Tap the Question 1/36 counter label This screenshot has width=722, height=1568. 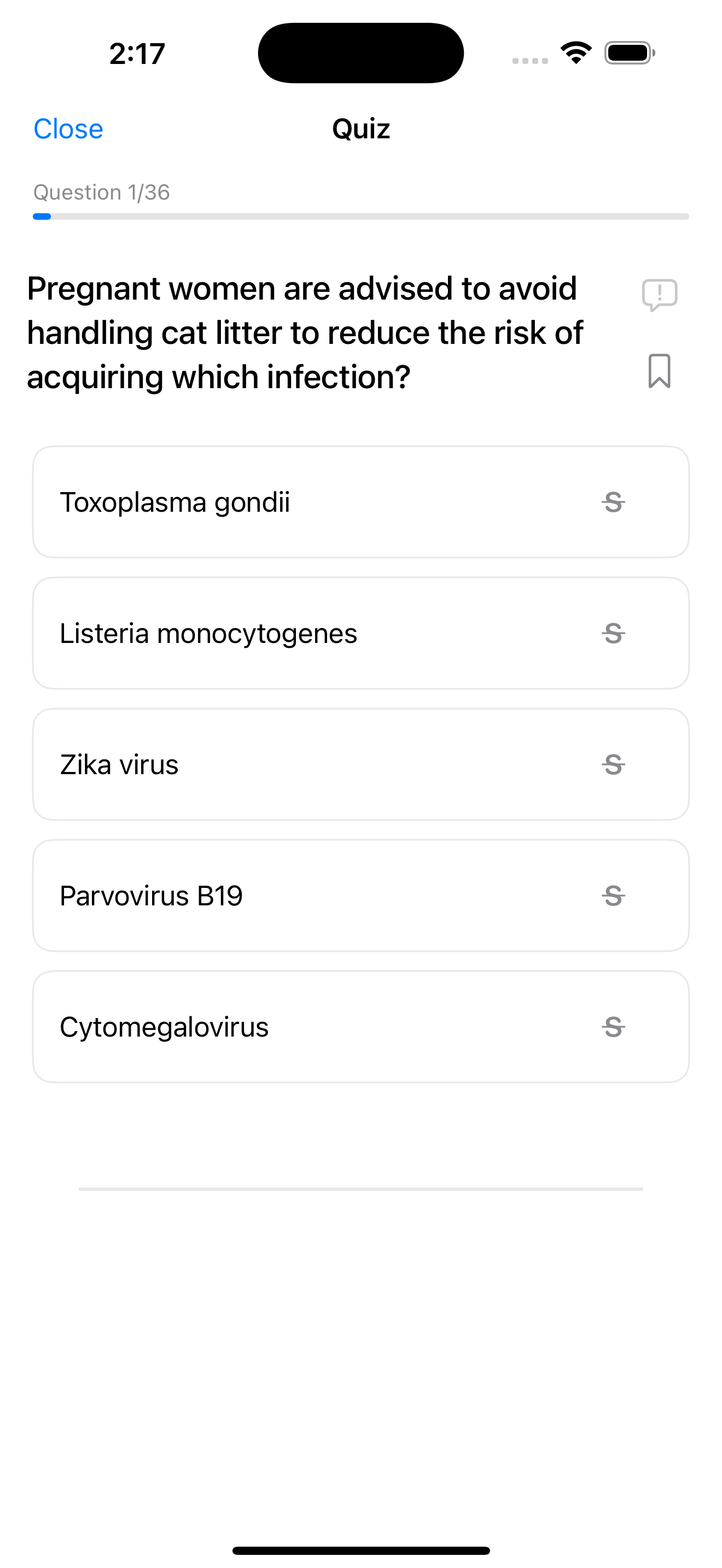(102, 192)
